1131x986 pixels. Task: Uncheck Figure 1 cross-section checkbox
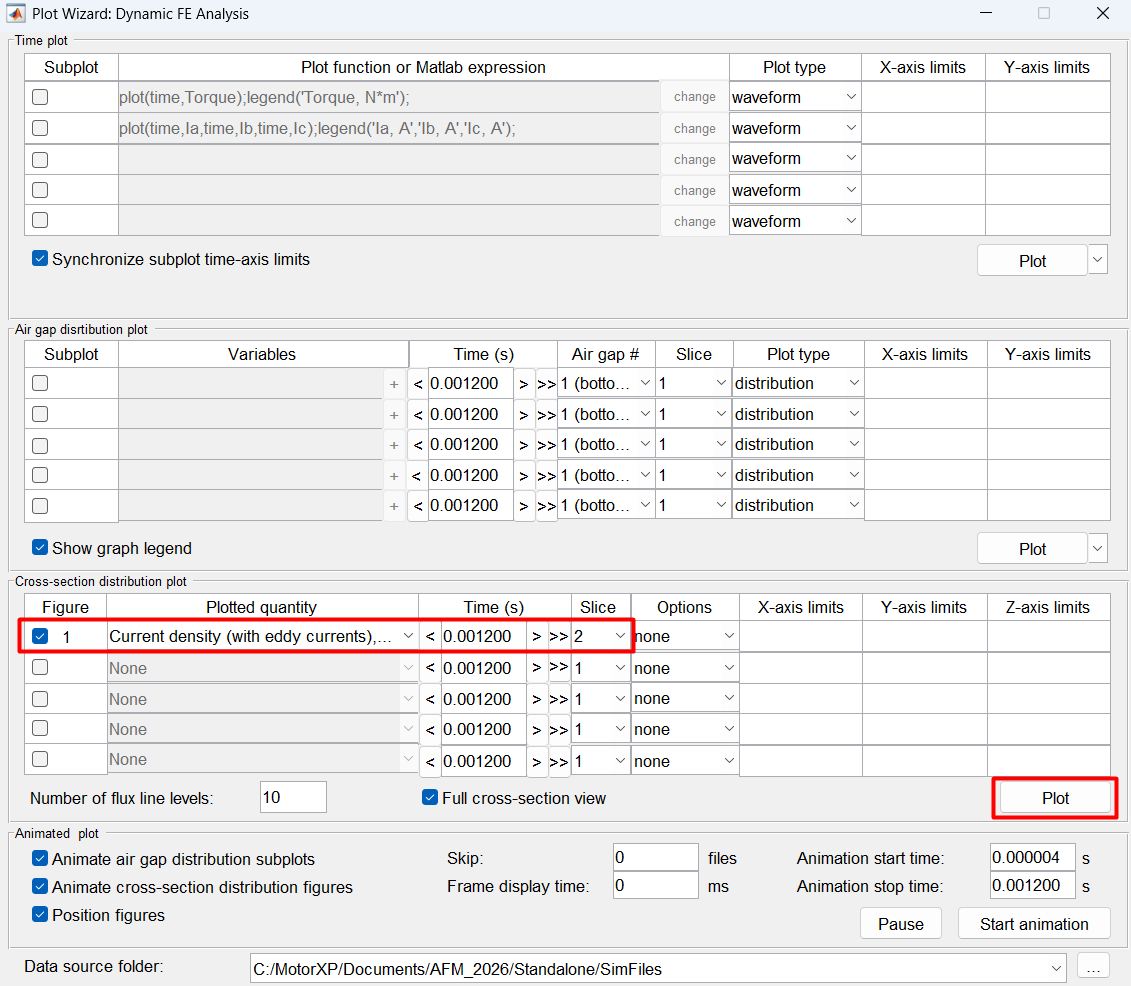pos(40,636)
